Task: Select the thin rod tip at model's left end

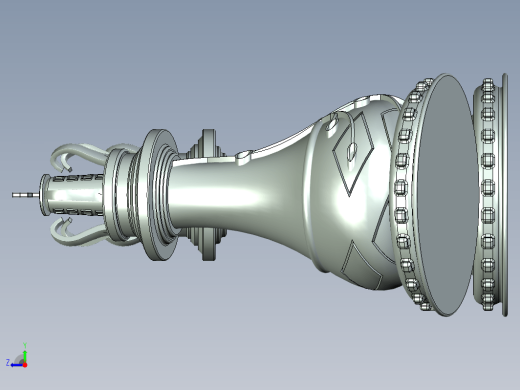Action: [25, 195]
